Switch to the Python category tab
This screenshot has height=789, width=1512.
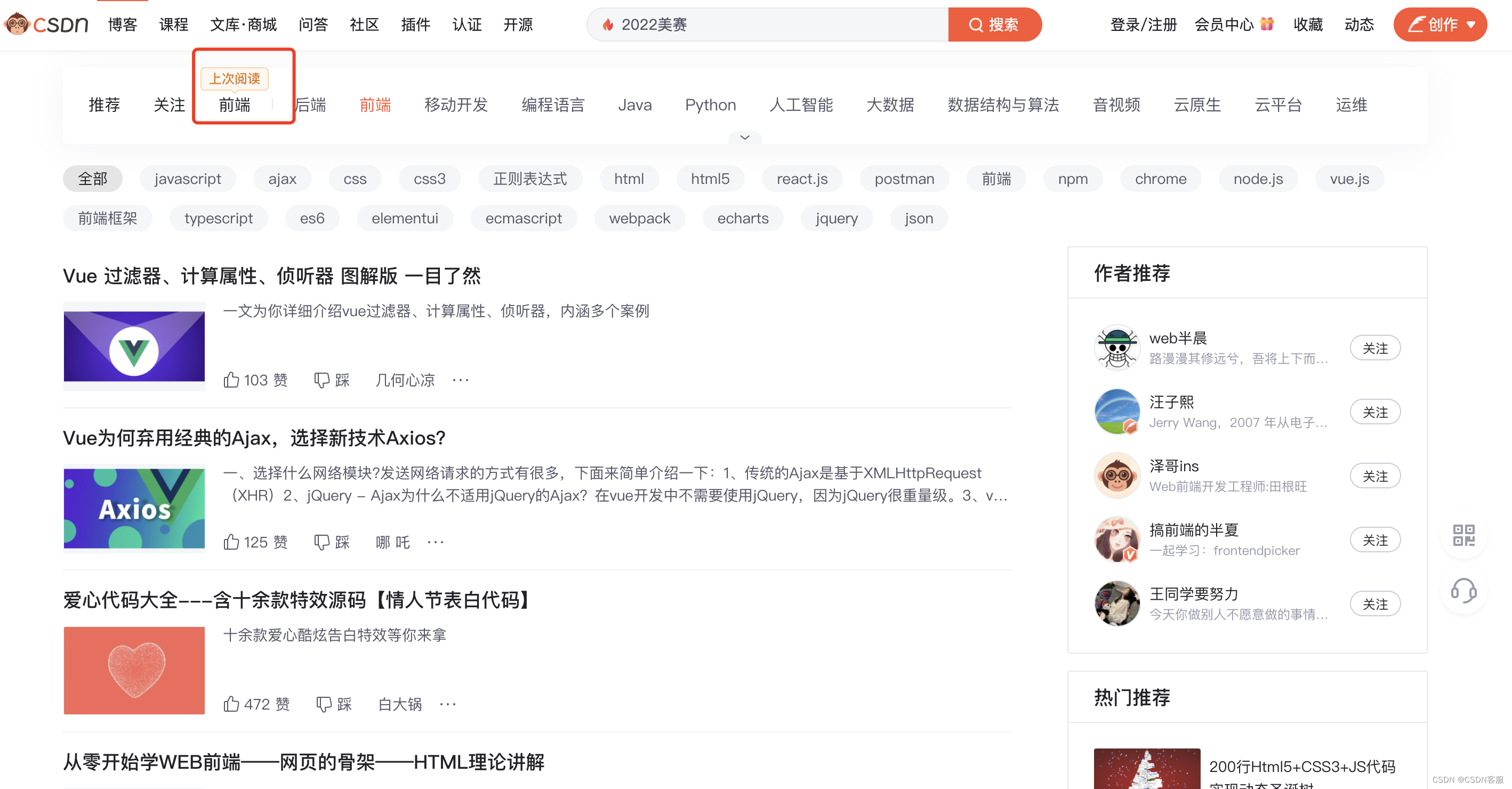coord(710,105)
